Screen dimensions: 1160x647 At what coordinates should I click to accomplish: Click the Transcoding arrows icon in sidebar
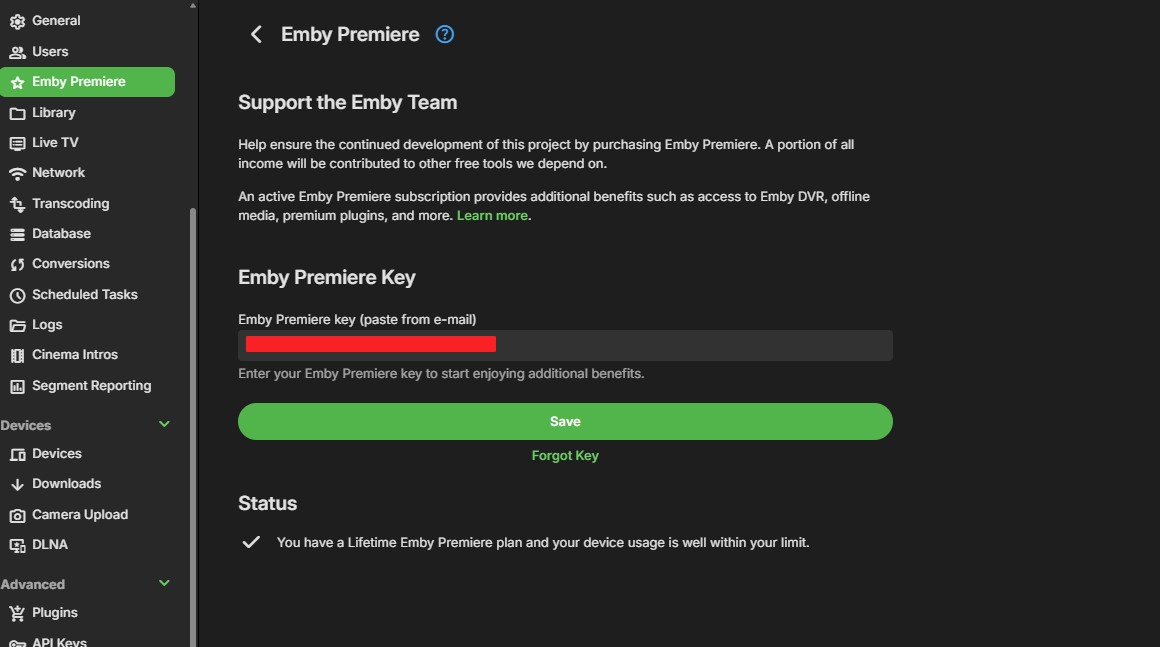[17, 204]
